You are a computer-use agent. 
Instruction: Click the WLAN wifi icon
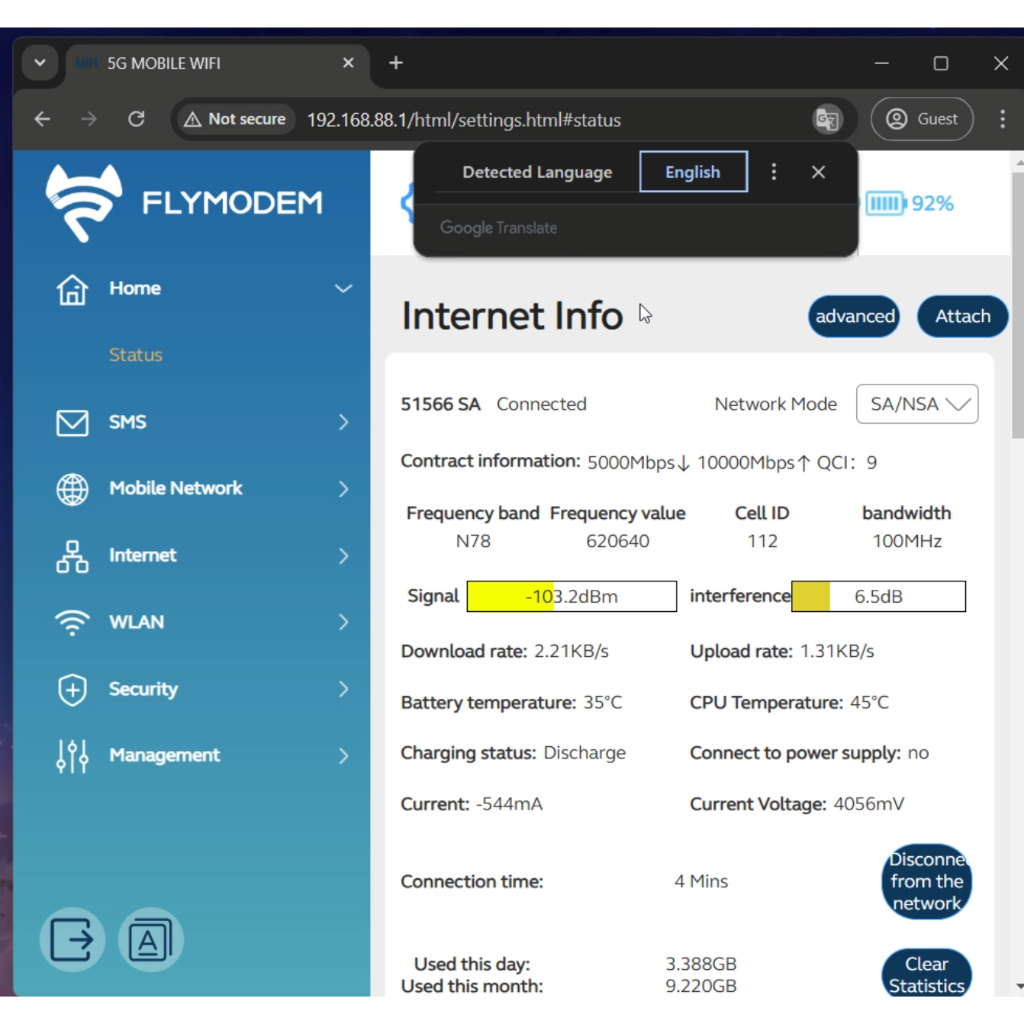pos(72,622)
